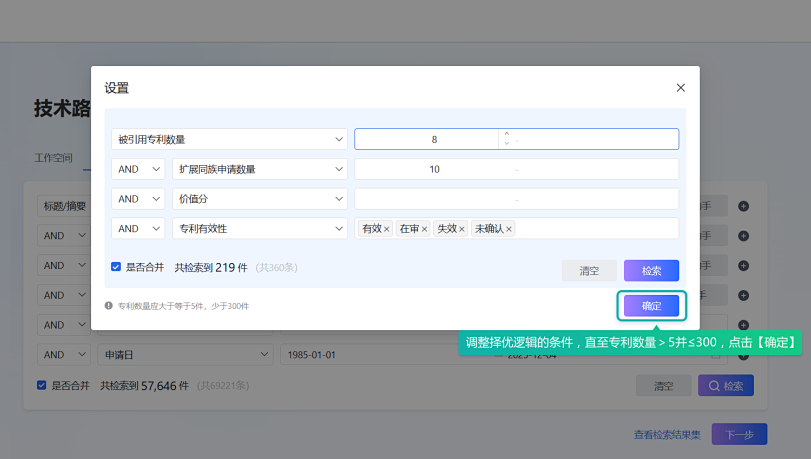The height and width of the screenshot is (459, 811).
Task: Switch to the 工作空间 tab in background page
Action: 53,158
